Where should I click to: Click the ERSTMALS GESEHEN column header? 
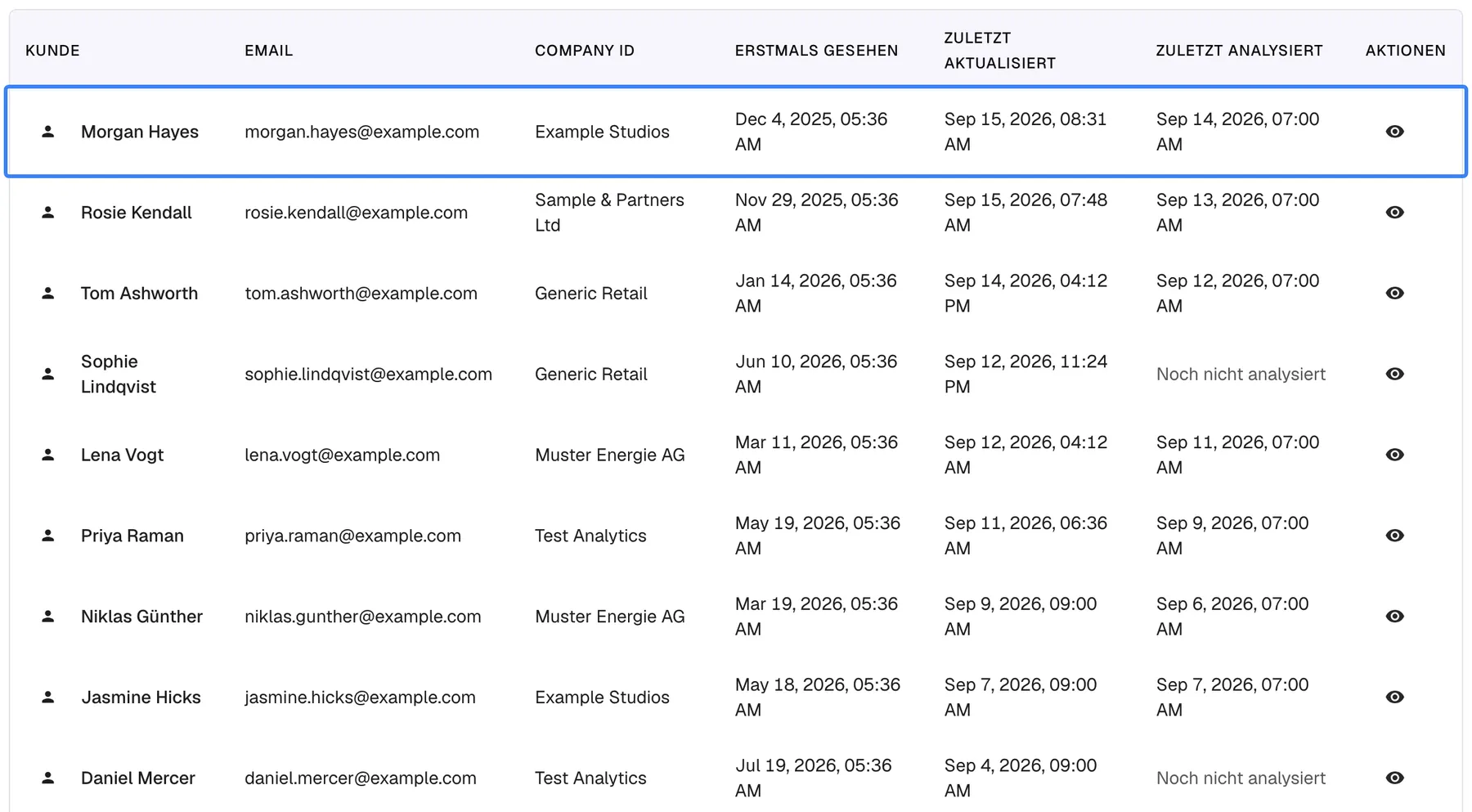click(816, 51)
